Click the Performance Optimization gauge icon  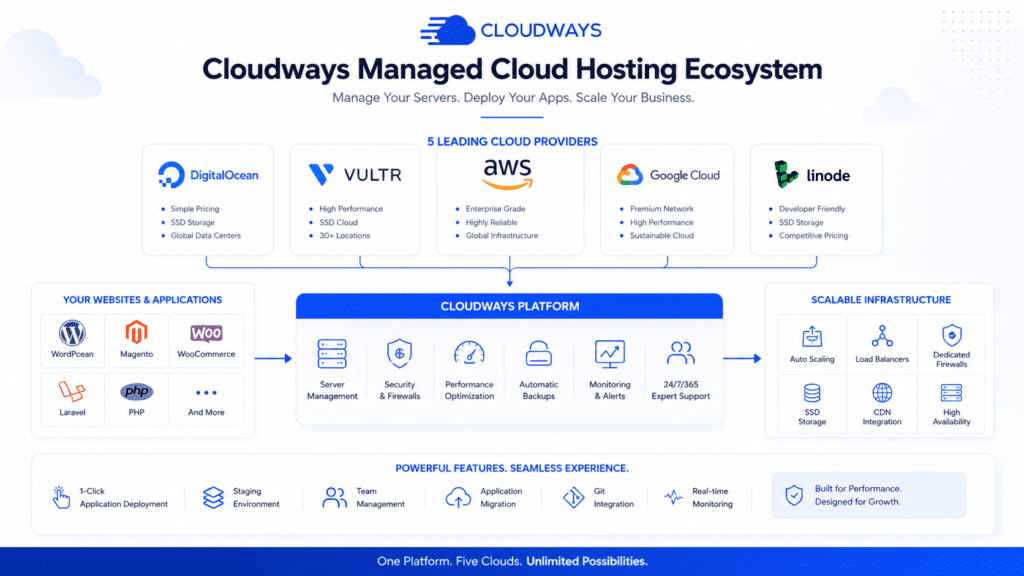tap(469, 353)
